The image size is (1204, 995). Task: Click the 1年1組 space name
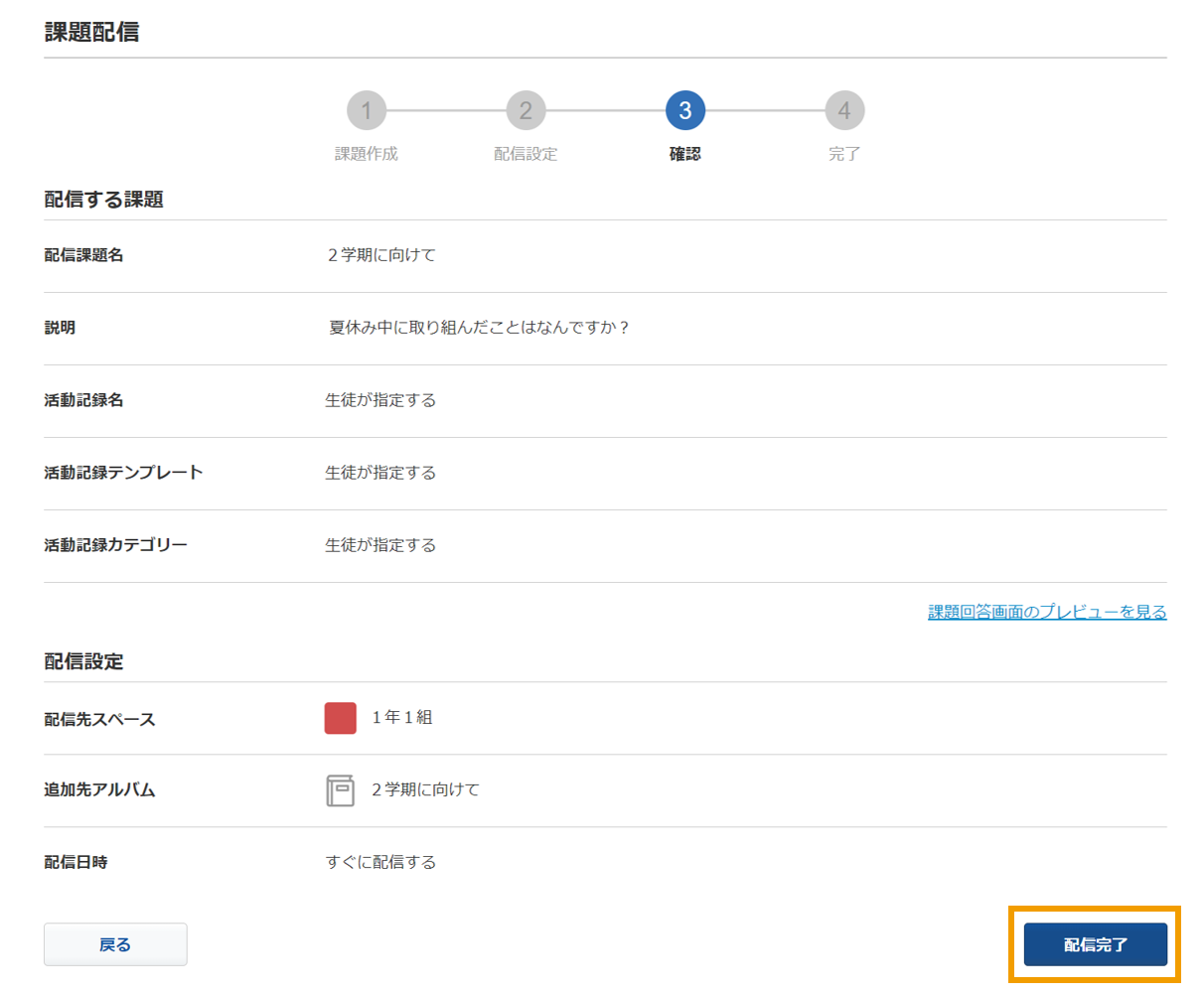tap(402, 717)
